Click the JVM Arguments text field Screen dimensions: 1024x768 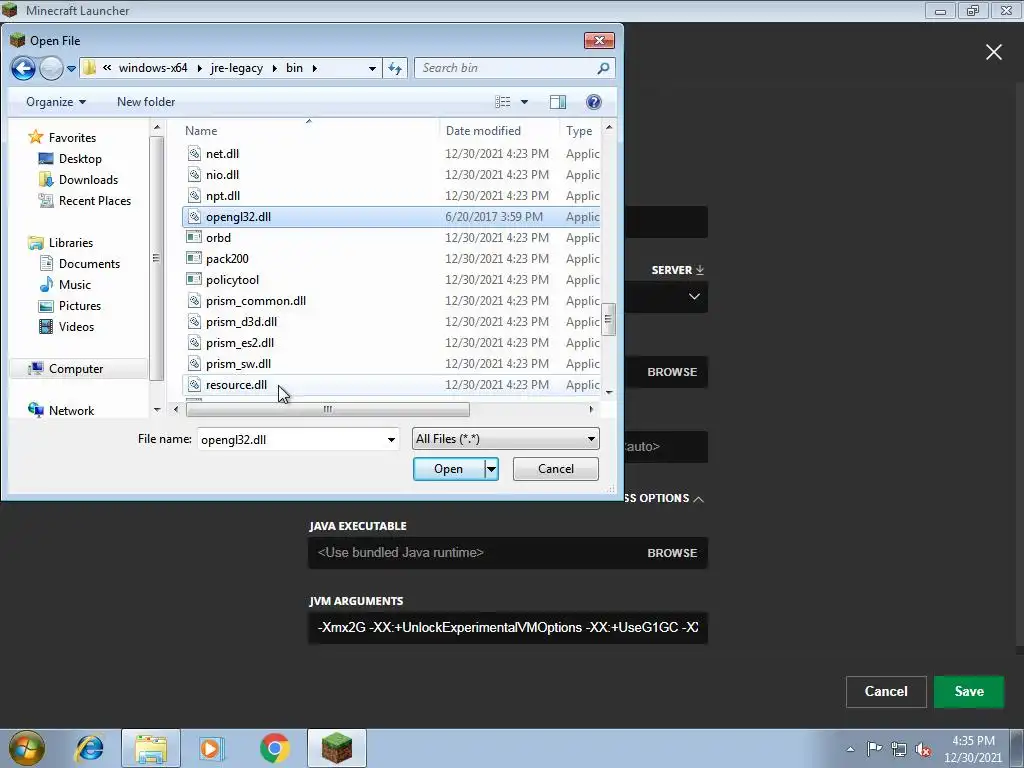[507, 628]
